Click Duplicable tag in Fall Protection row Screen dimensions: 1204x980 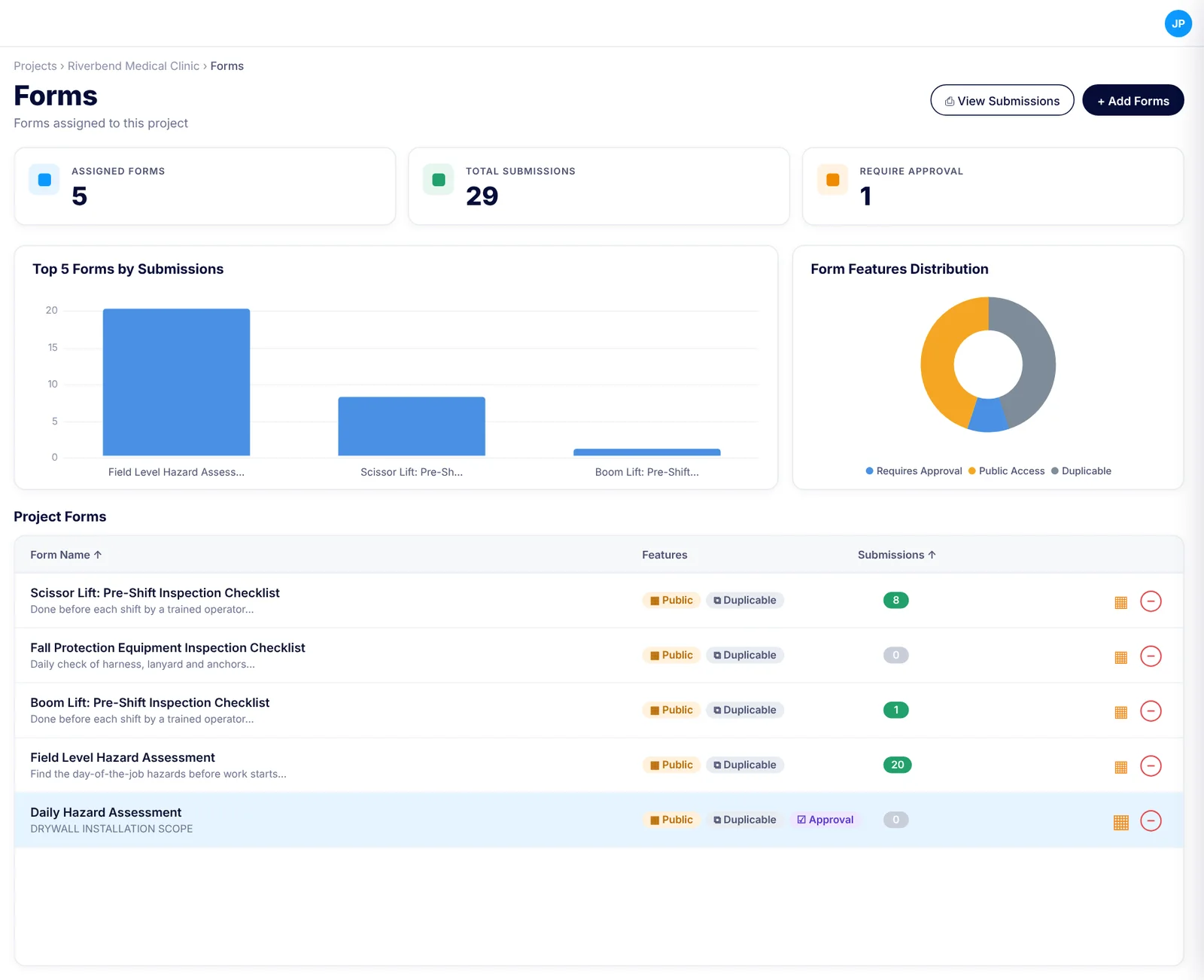[745, 655]
